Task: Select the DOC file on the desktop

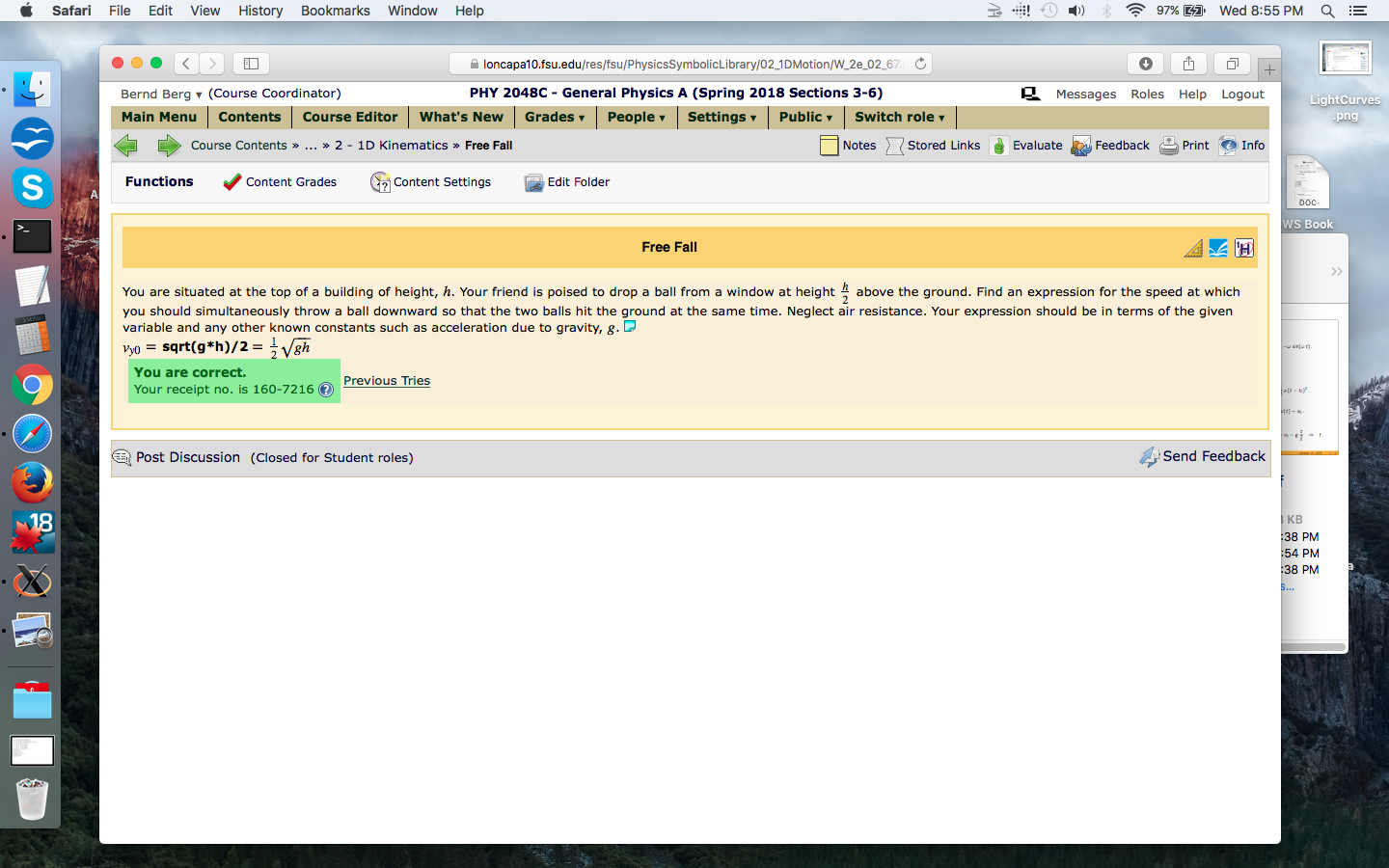Action: coord(1308,183)
